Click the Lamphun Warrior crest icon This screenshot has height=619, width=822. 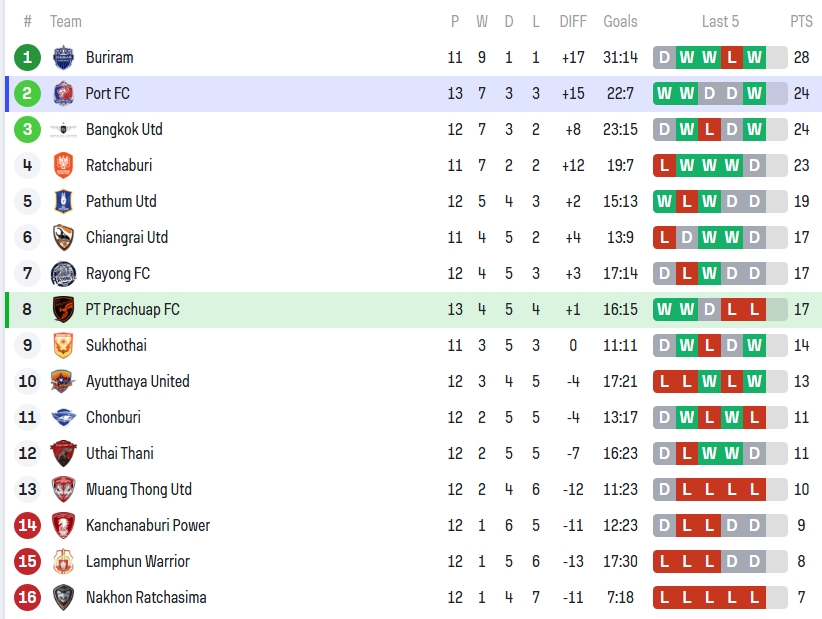[64, 561]
